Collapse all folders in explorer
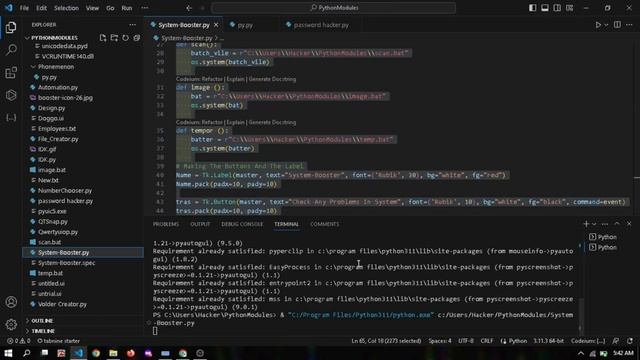640x360 pixels. [x=137, y=38]
